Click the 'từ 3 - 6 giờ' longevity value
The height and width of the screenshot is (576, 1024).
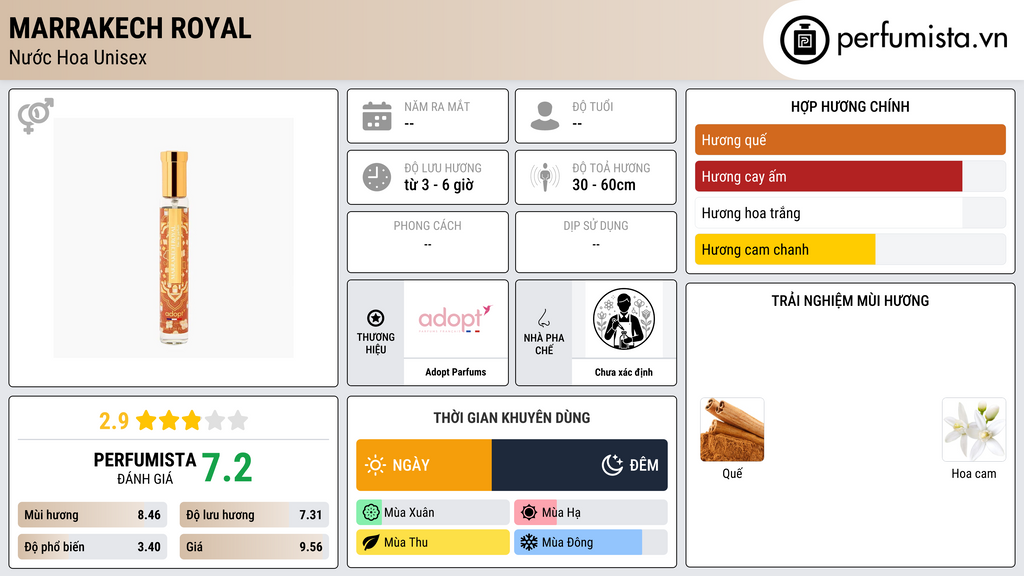click(x=439, y=185)
